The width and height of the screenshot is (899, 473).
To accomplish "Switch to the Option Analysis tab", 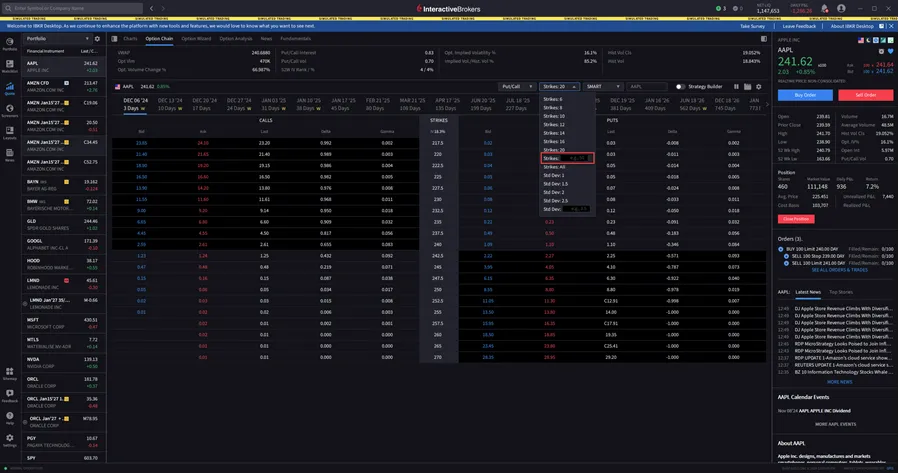I will click(x=236, y=38).
